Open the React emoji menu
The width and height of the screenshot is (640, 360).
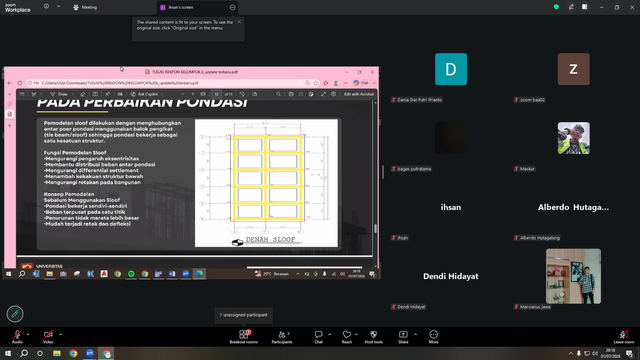coord(347,337)
